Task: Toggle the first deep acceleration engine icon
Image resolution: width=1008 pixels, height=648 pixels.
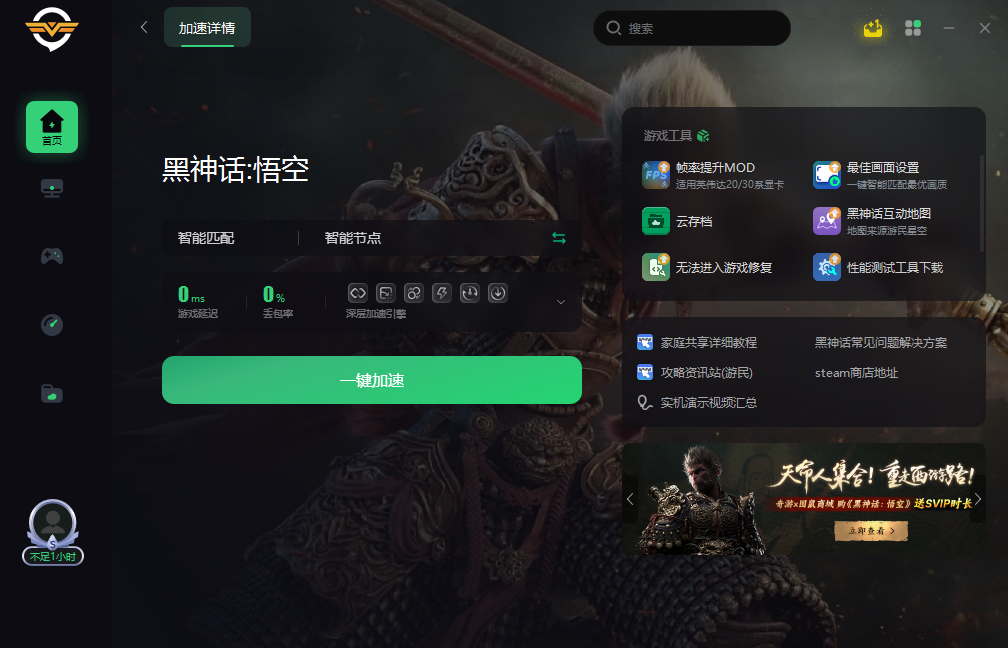Action: click(357, 293)
